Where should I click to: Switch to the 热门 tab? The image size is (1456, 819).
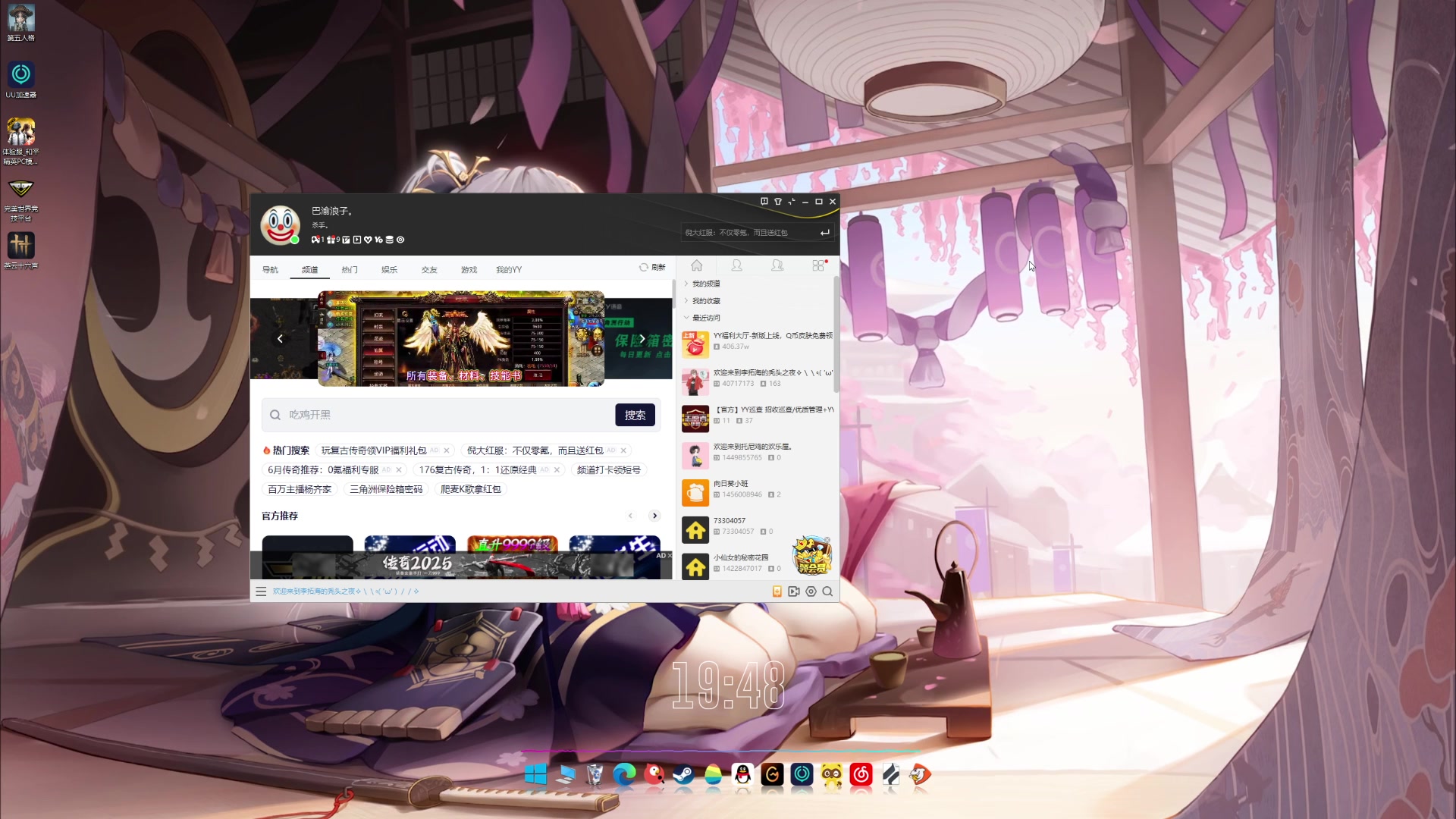[x=350, y=269]
